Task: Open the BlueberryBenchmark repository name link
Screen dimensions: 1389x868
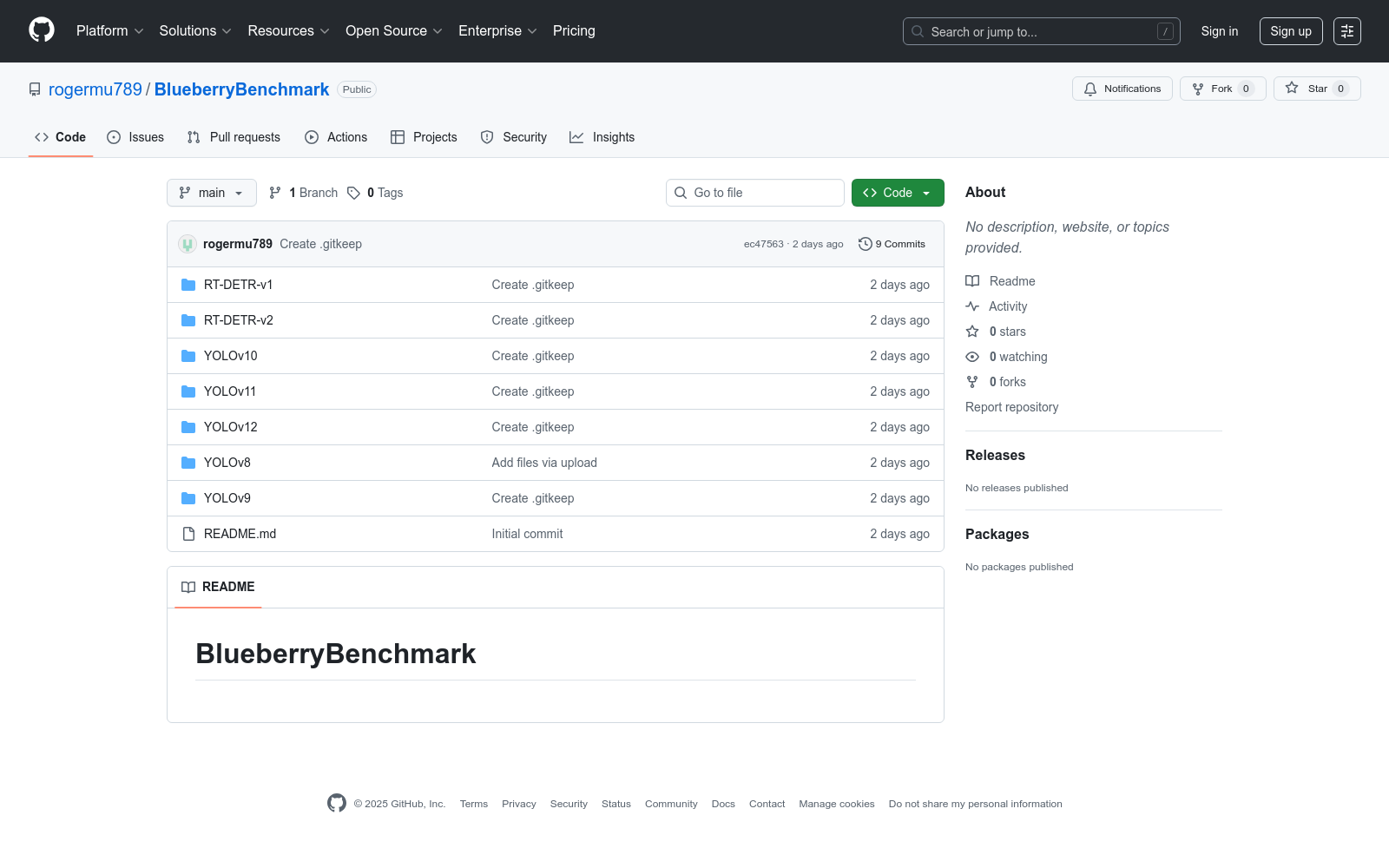Action: click(241, 89)
